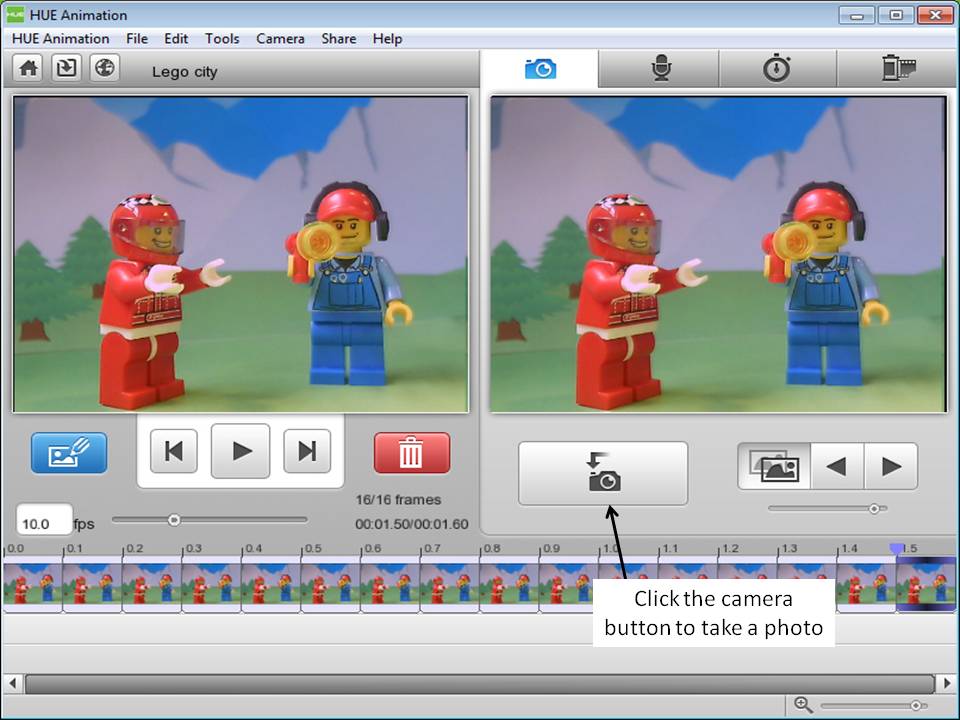Select the timeline frame at 0.3

tap(212, 587)
